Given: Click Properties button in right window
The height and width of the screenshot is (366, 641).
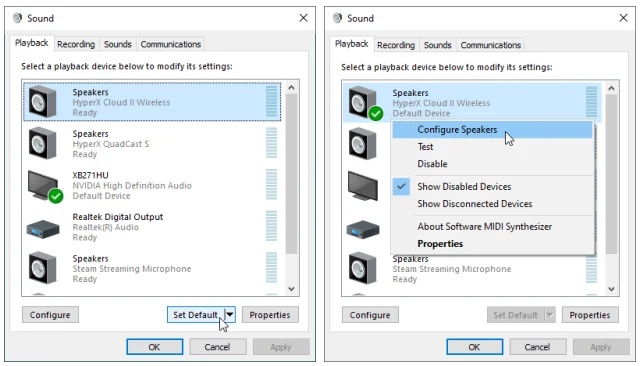Looking at the screenshot, I should coord(590,315).
